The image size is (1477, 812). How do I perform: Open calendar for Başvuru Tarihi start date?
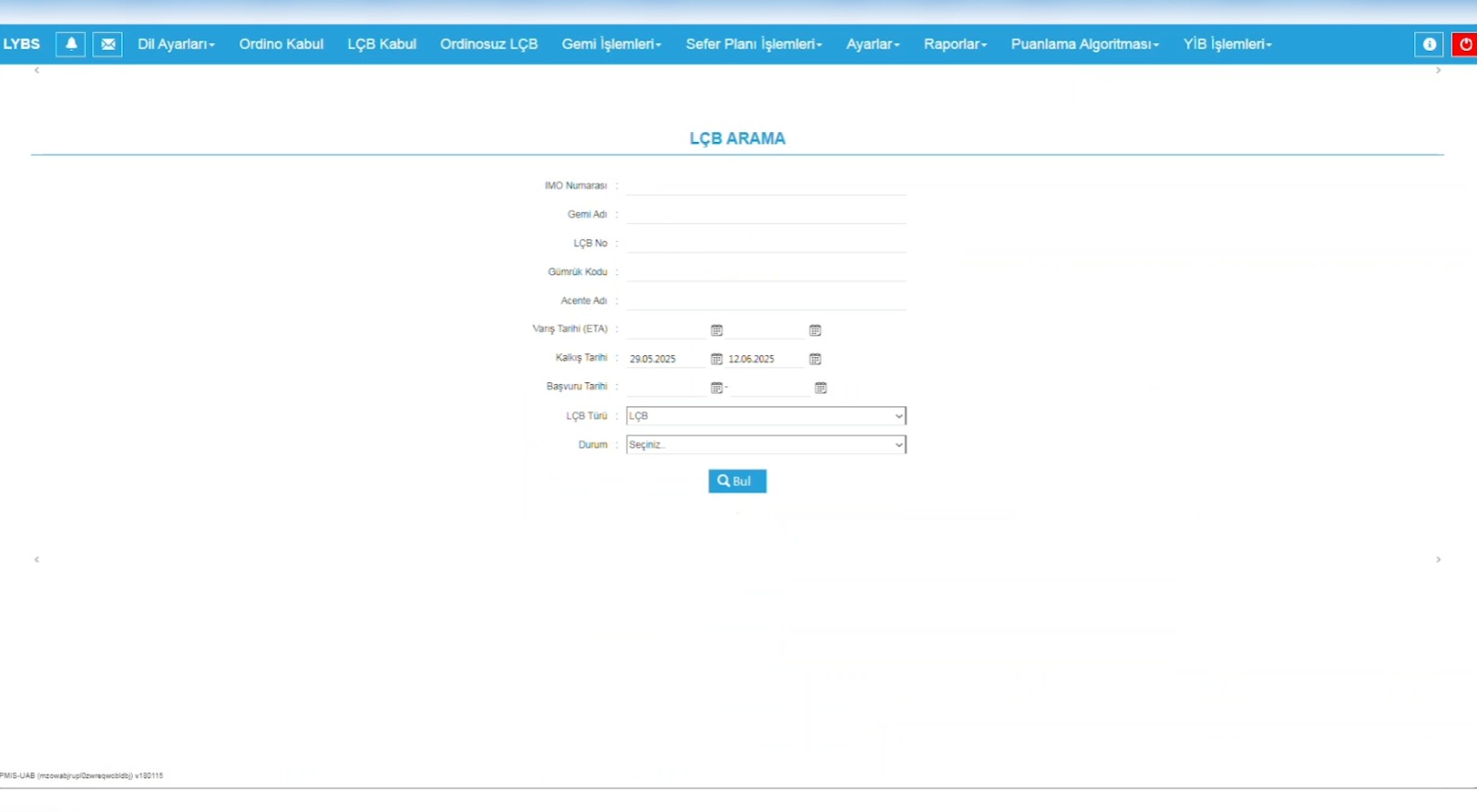coord(716,388)
